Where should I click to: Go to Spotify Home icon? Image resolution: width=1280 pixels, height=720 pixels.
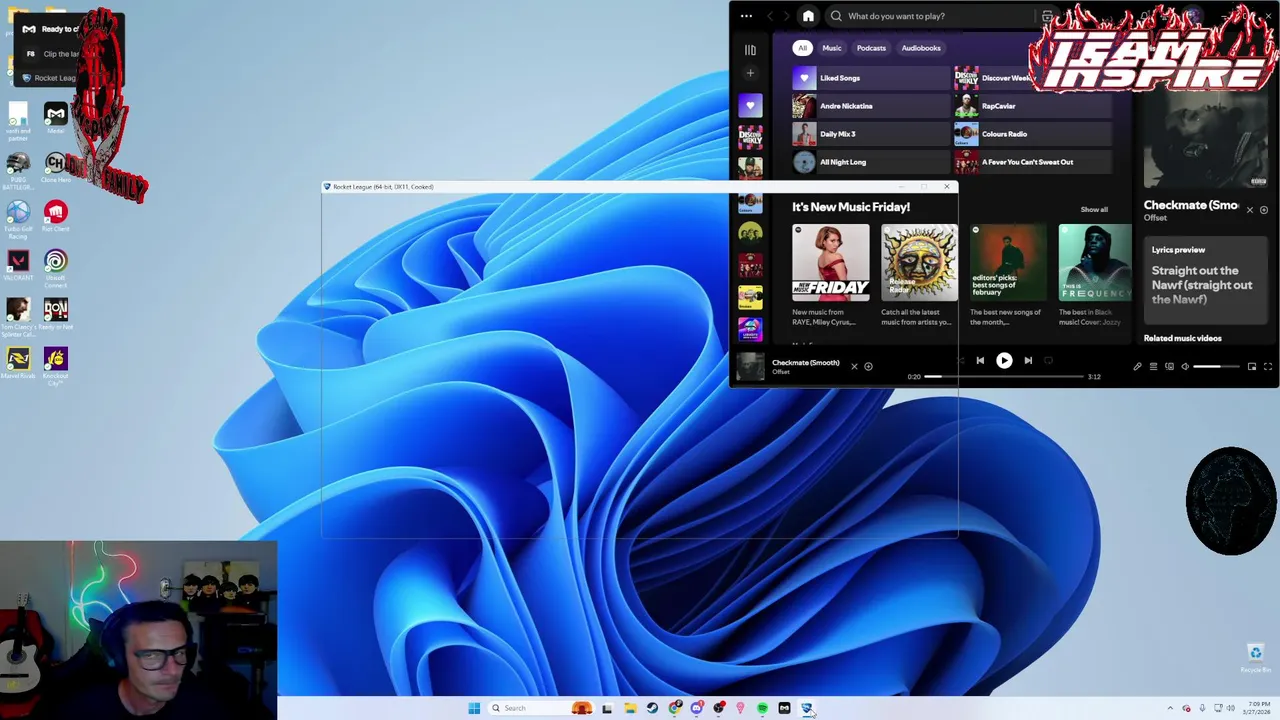click(x=808, y=16)
